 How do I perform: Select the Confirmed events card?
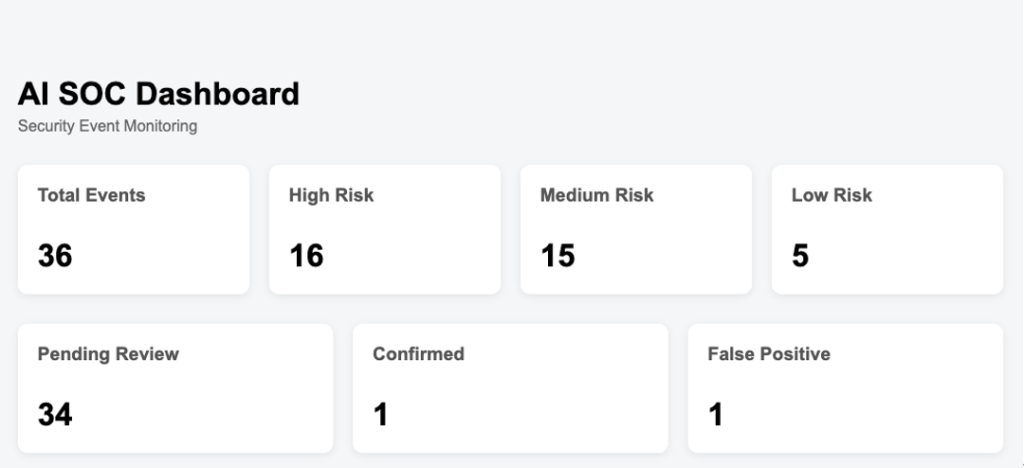tap(510, 388)
